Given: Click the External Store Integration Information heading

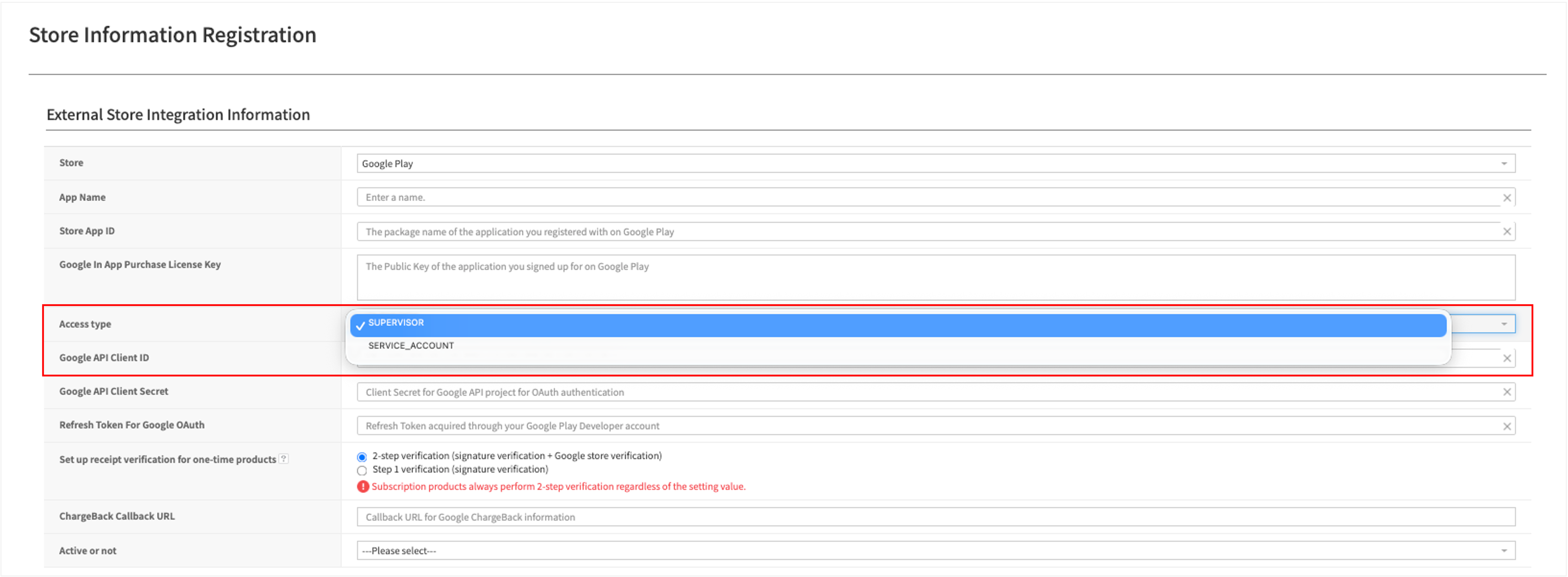Looking at the screenshot, I should (x=178, y=115).
